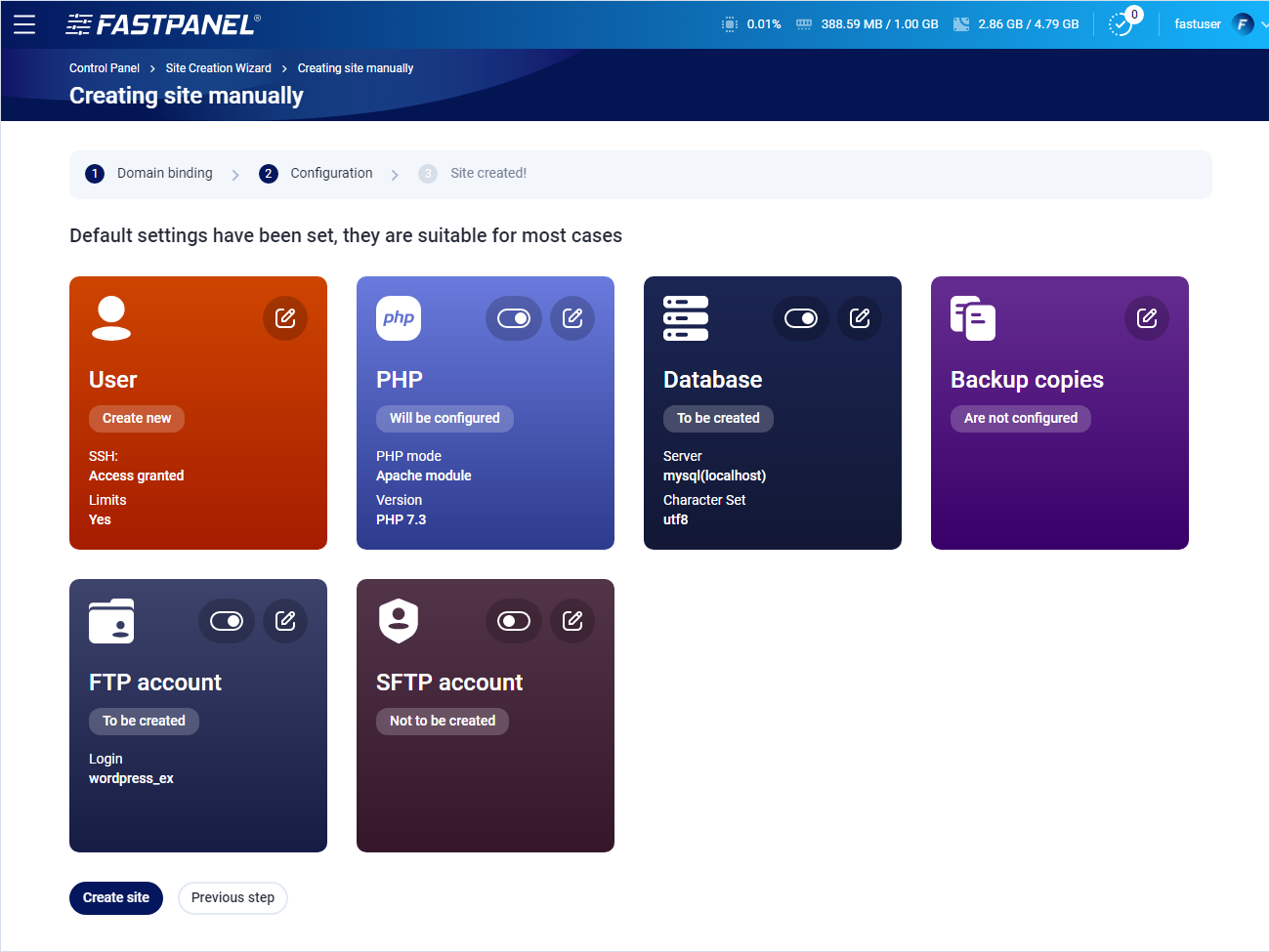Click the Apache module text

tap(424, 476)
